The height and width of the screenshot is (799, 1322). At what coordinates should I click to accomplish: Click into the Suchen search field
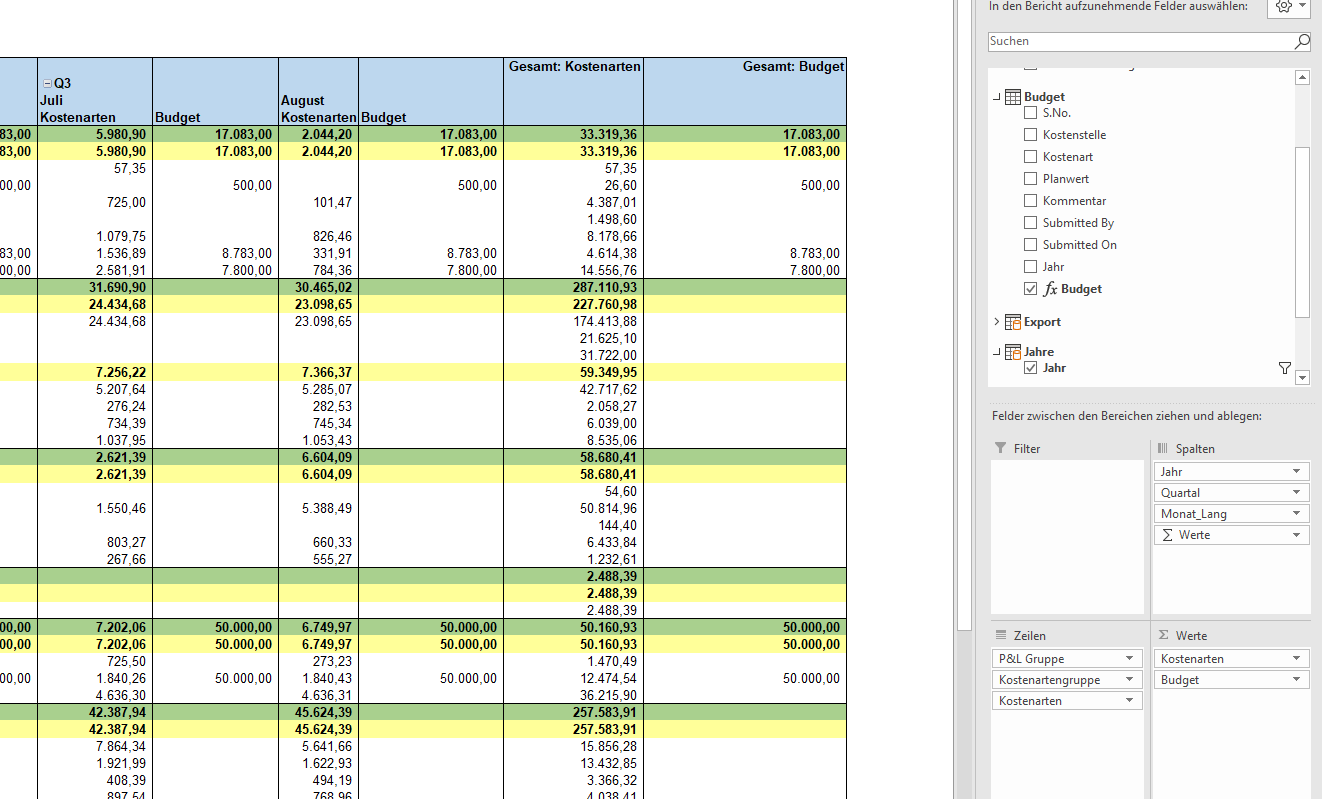[x=1140, y=41]
